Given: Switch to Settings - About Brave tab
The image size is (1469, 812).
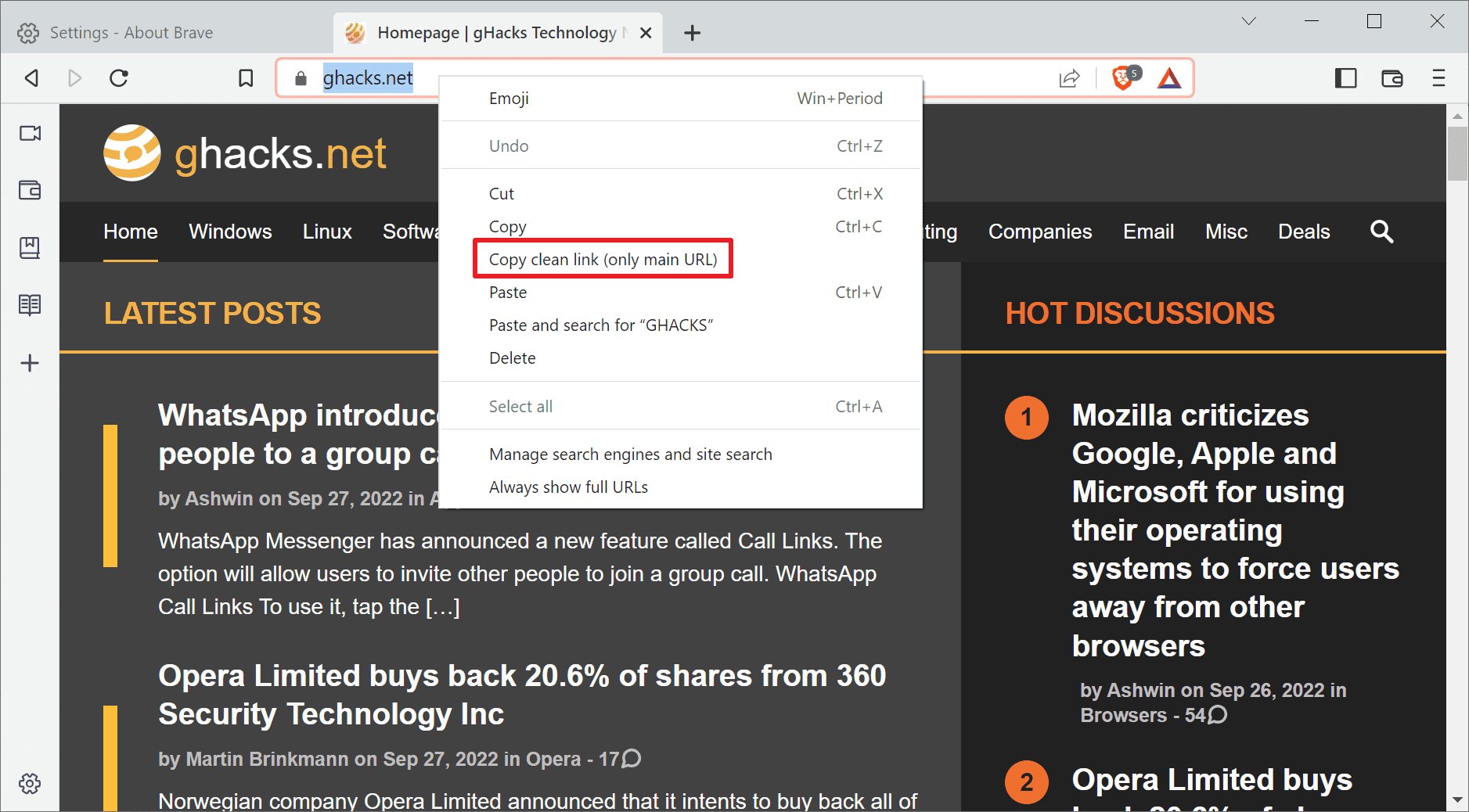Looking at the screenshot, I should [x=131, y=33].
